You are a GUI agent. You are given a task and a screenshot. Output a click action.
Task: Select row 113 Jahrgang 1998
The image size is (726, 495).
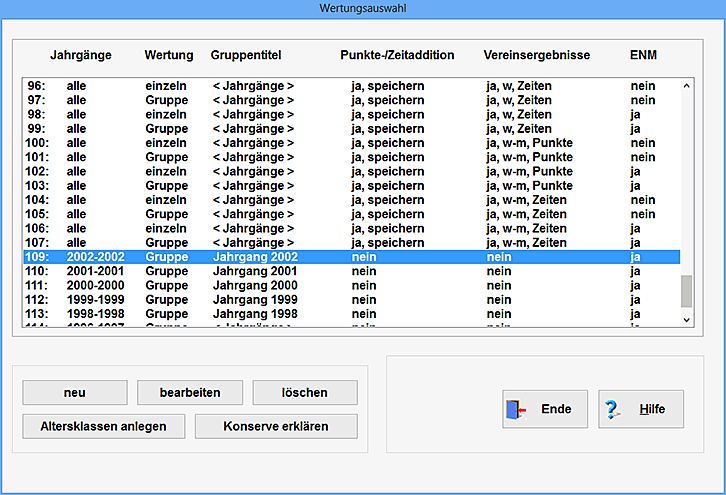(x=350, y=314)
